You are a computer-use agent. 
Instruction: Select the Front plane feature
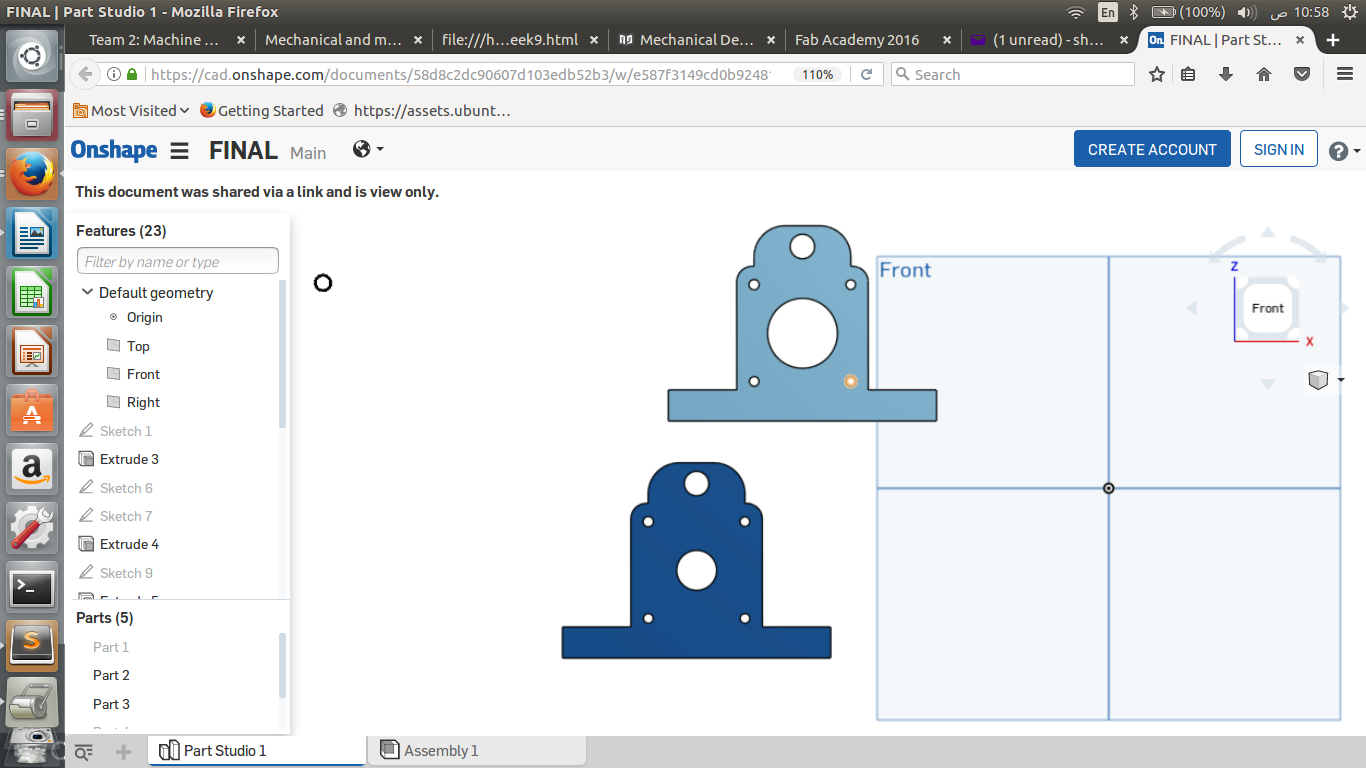(143, 374)
